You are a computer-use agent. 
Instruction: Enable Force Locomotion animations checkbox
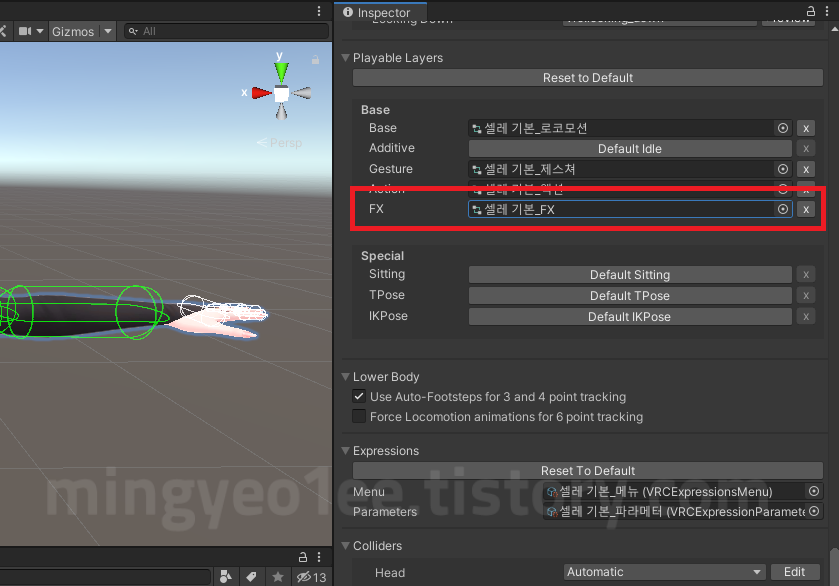pos(359,416)
